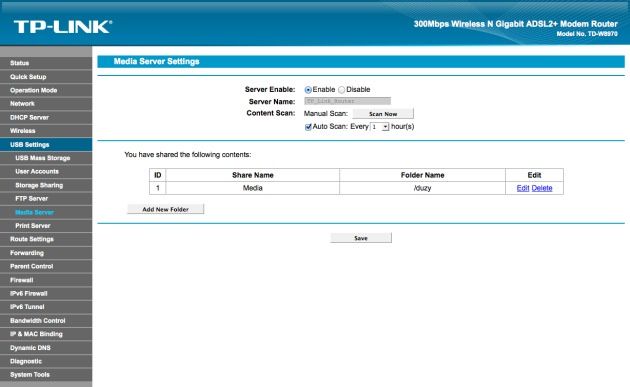Click the 'Server Name:' label
The image size is (630, 387).
pyautogui.click(x=272, y=102)
